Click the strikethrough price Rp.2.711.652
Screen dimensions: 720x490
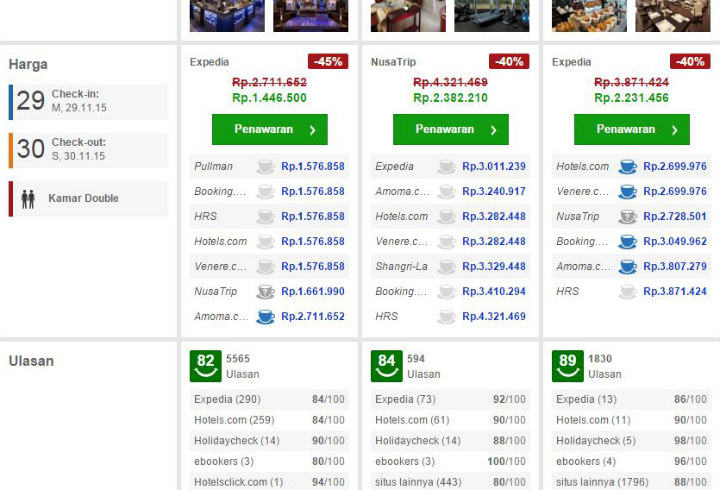pos(269,83)
